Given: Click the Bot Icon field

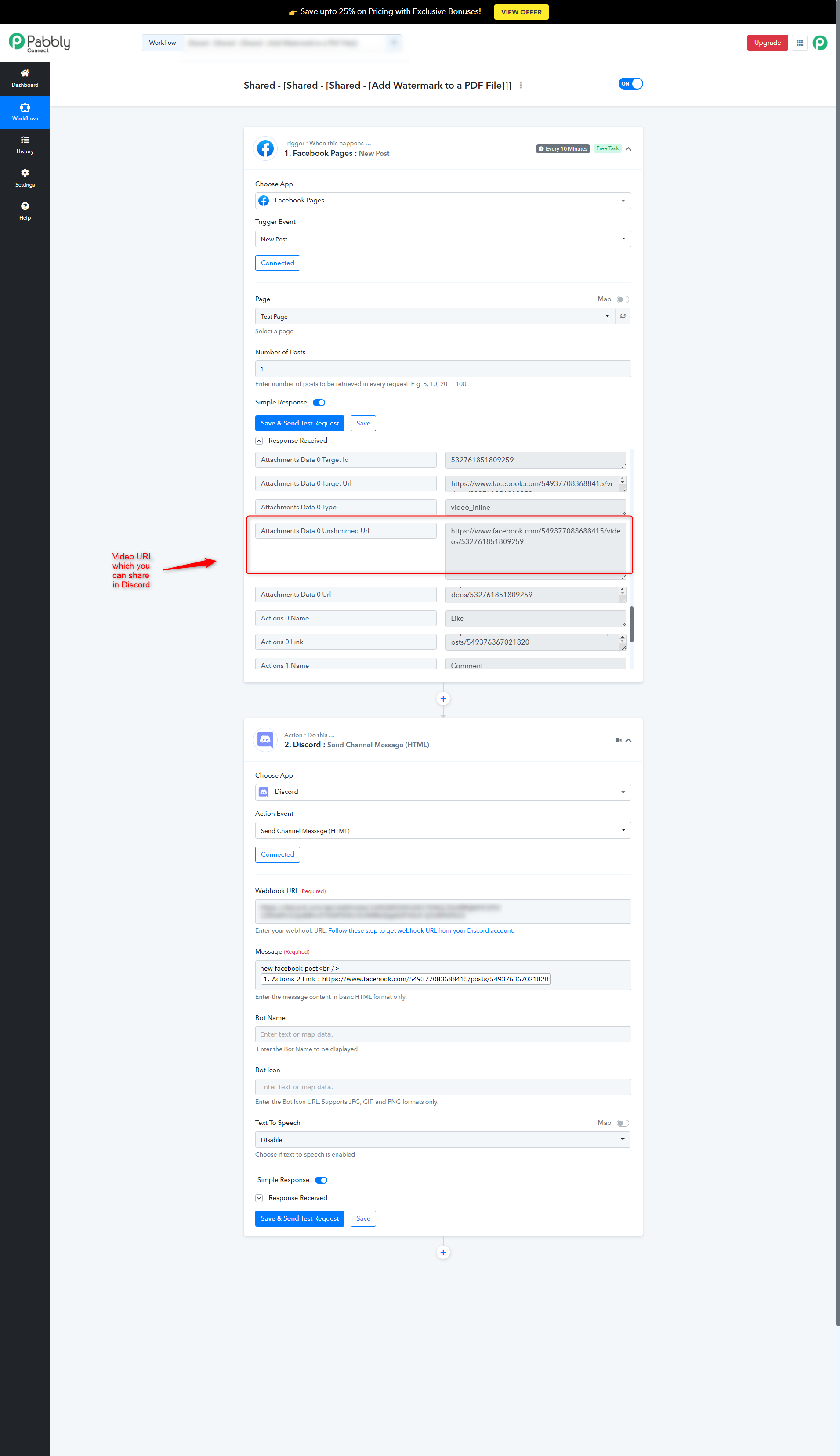Looking at the screenshot, I should [443, 1087].
